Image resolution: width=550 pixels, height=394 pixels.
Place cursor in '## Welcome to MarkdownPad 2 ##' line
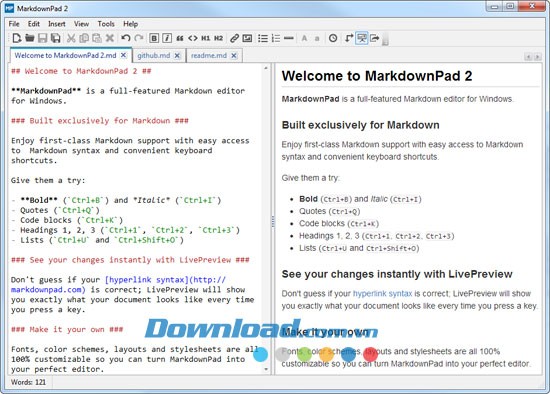tap(81, 71)
